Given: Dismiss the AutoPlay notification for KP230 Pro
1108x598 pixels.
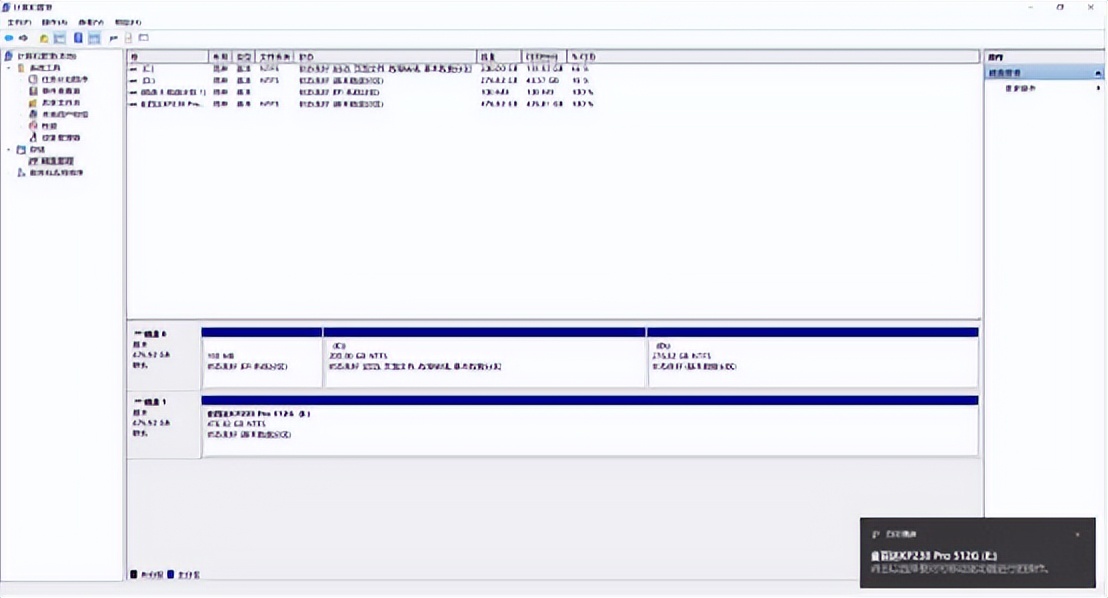Looking at the screenshot, I should (1077, 535).
